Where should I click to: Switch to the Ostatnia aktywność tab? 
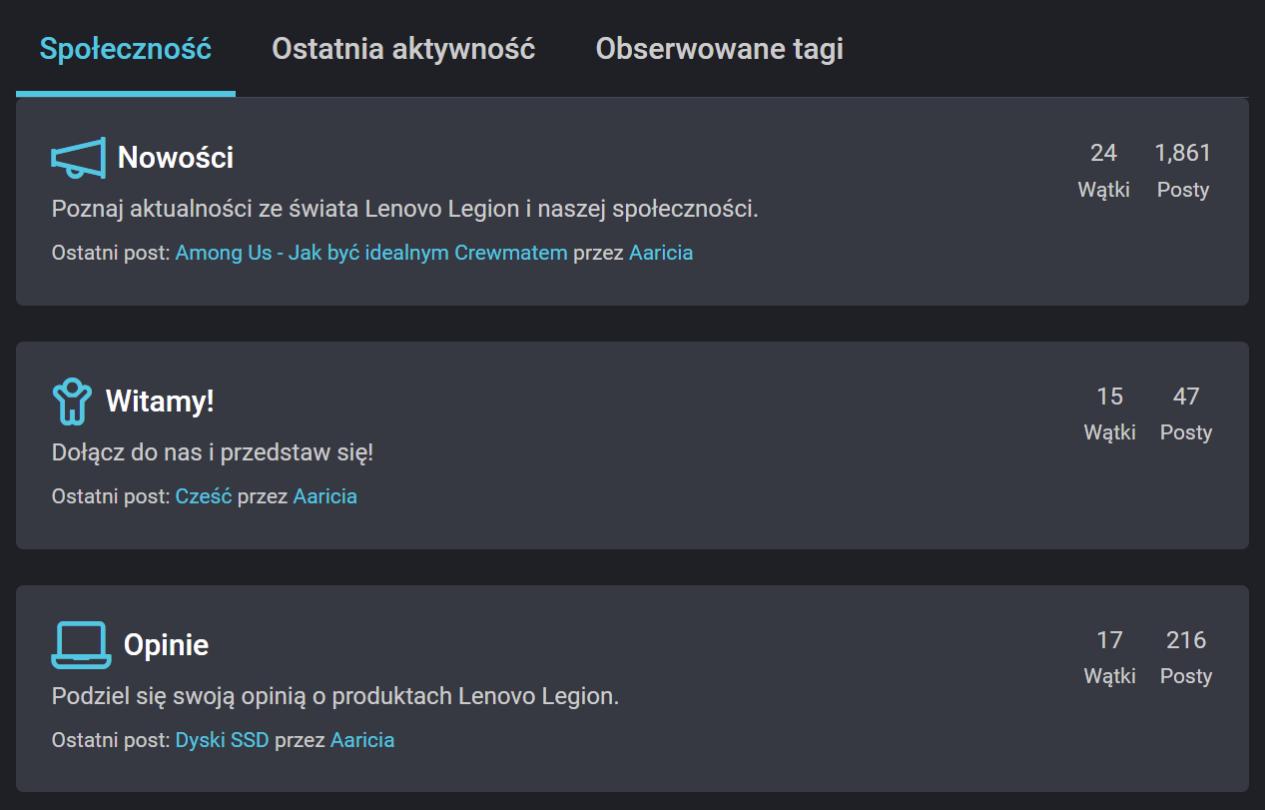tap(404, 46)
